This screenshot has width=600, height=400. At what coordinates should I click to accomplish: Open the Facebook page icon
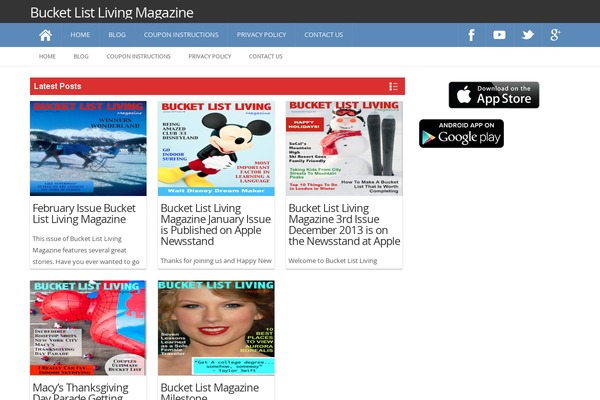471,35
